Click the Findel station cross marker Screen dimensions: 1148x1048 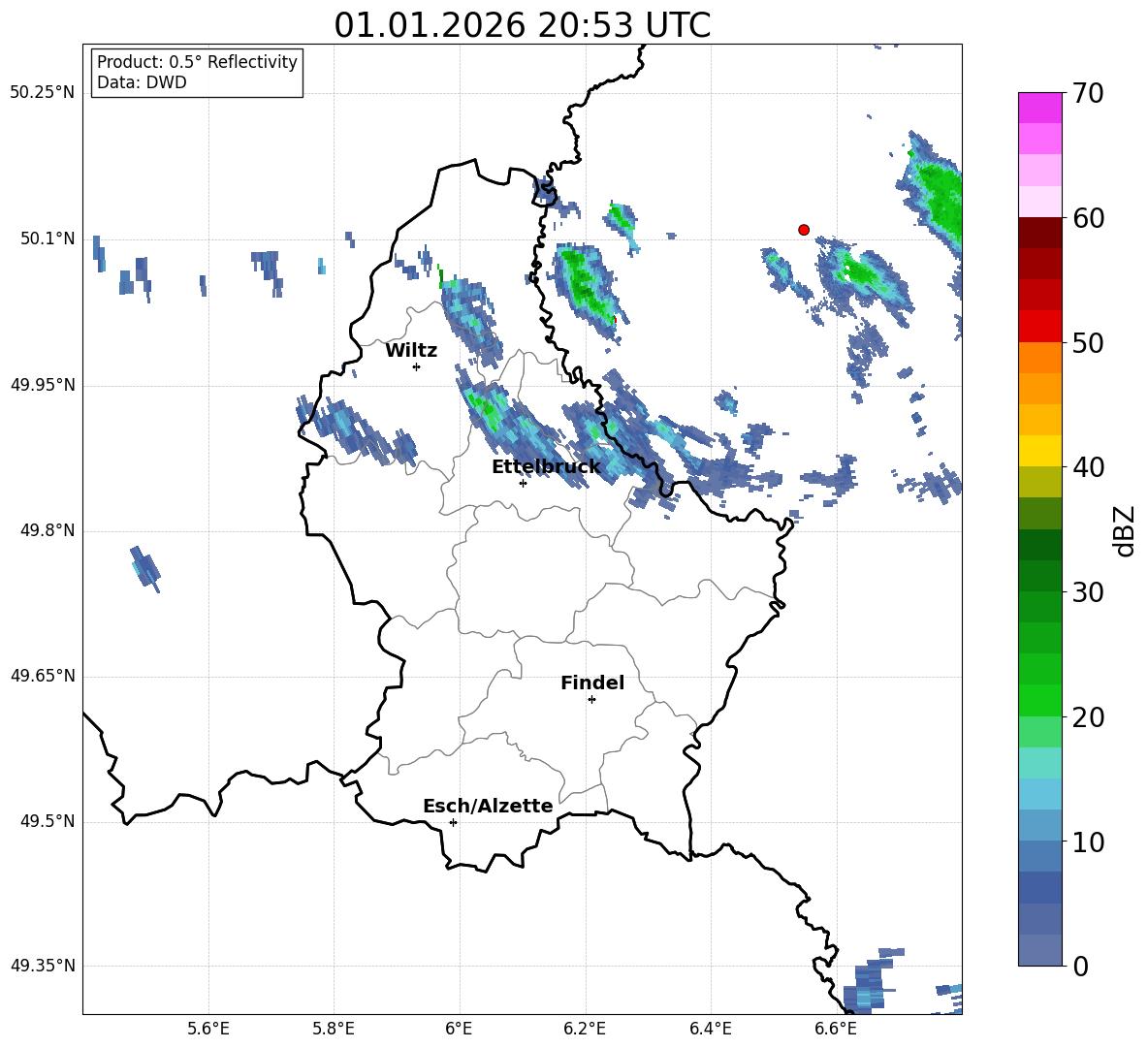pos(591,700)
